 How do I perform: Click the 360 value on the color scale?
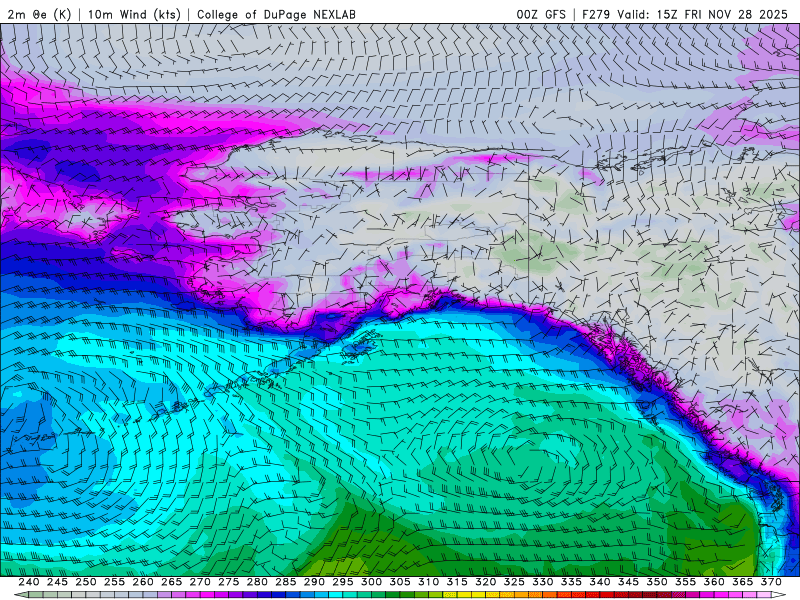click(x=714, y=582)
